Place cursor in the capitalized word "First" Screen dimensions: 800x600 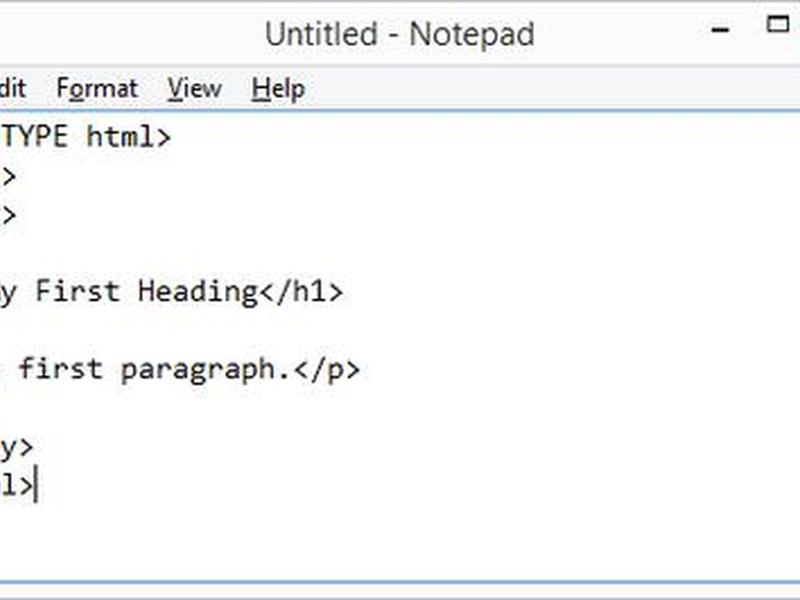click(x=78, y=291)
